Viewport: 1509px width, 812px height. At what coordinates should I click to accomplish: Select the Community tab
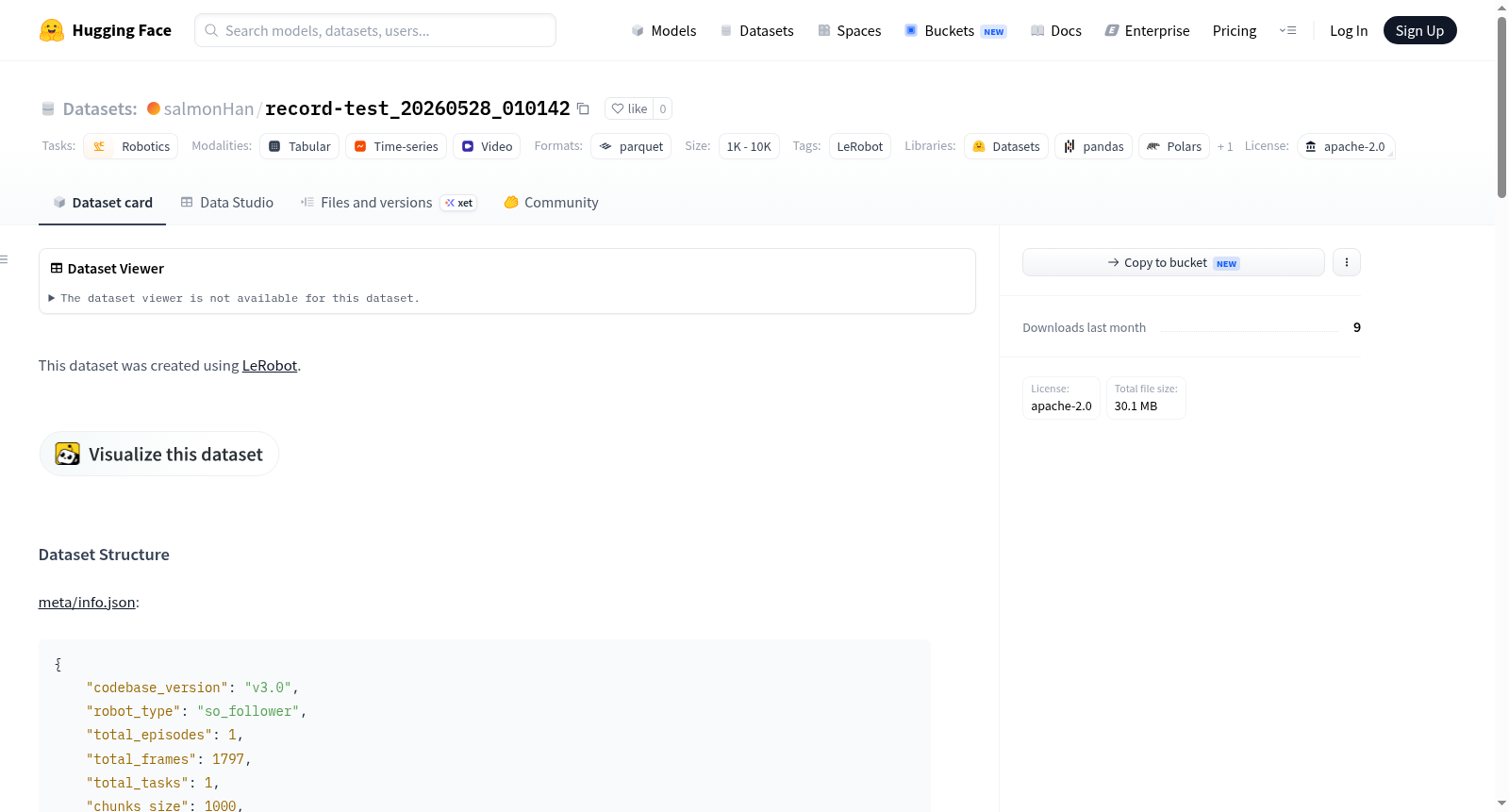click(x=551, y=202)
